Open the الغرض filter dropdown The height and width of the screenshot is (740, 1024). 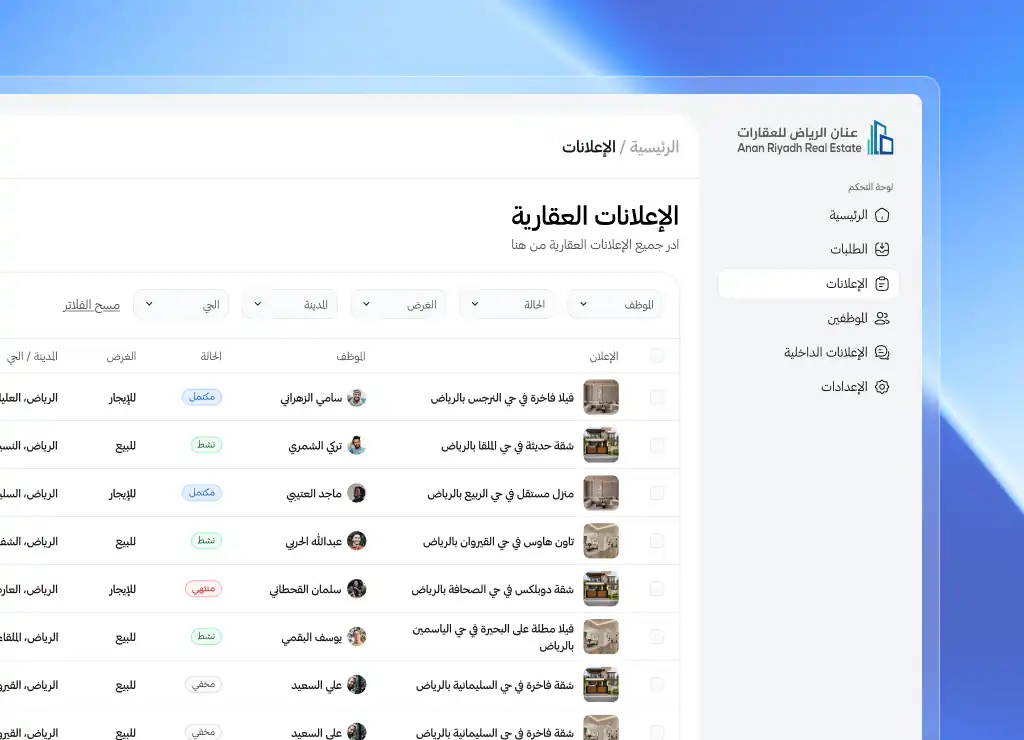coord(398,304)
